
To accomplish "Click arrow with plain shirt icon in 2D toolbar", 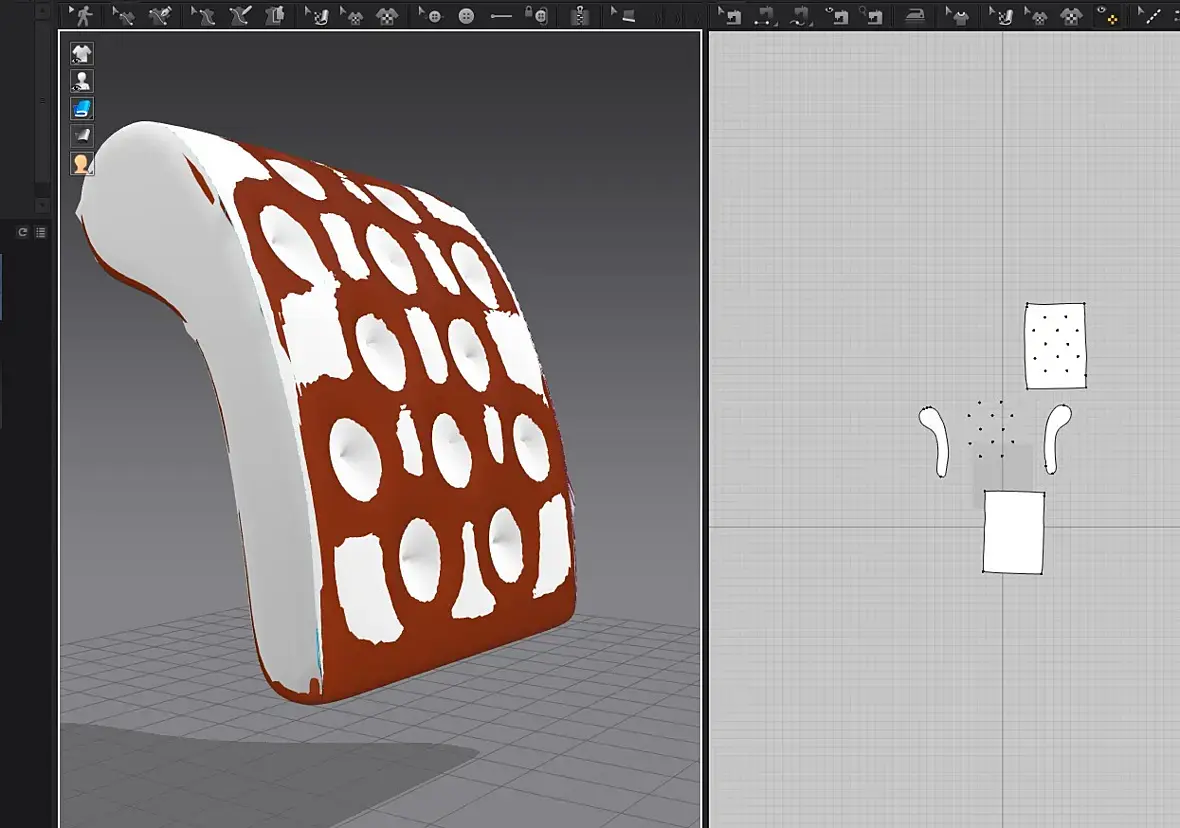I will [x=957, y=14].
